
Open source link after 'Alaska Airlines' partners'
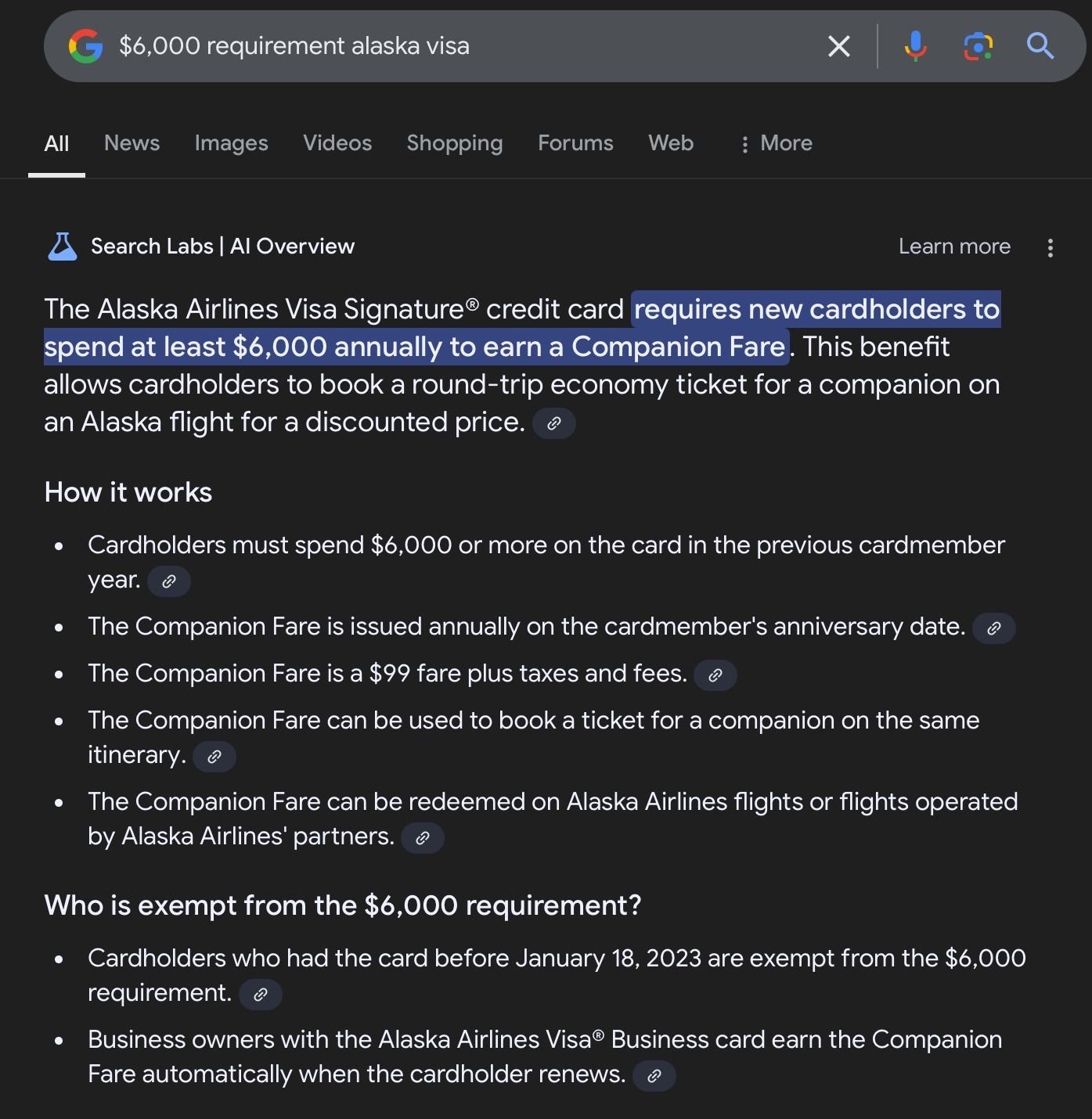(422, 838)
